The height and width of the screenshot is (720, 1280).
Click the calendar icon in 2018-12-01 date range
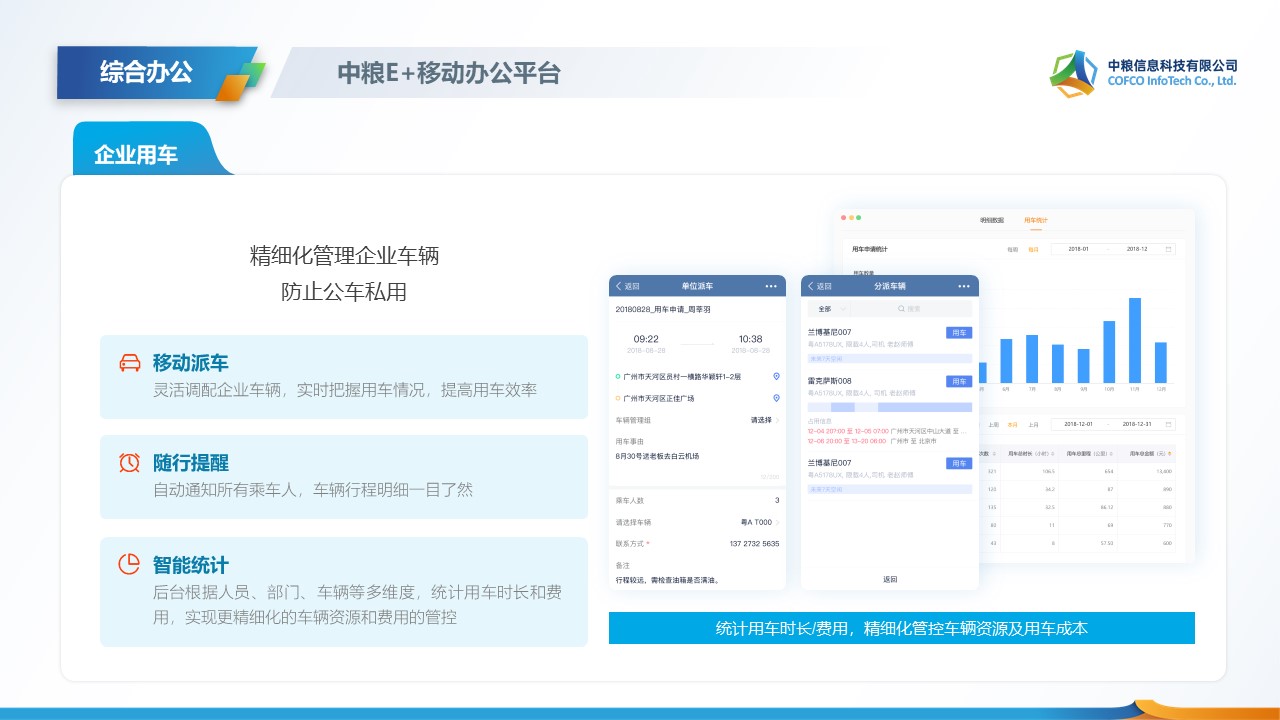(1167, 424)
